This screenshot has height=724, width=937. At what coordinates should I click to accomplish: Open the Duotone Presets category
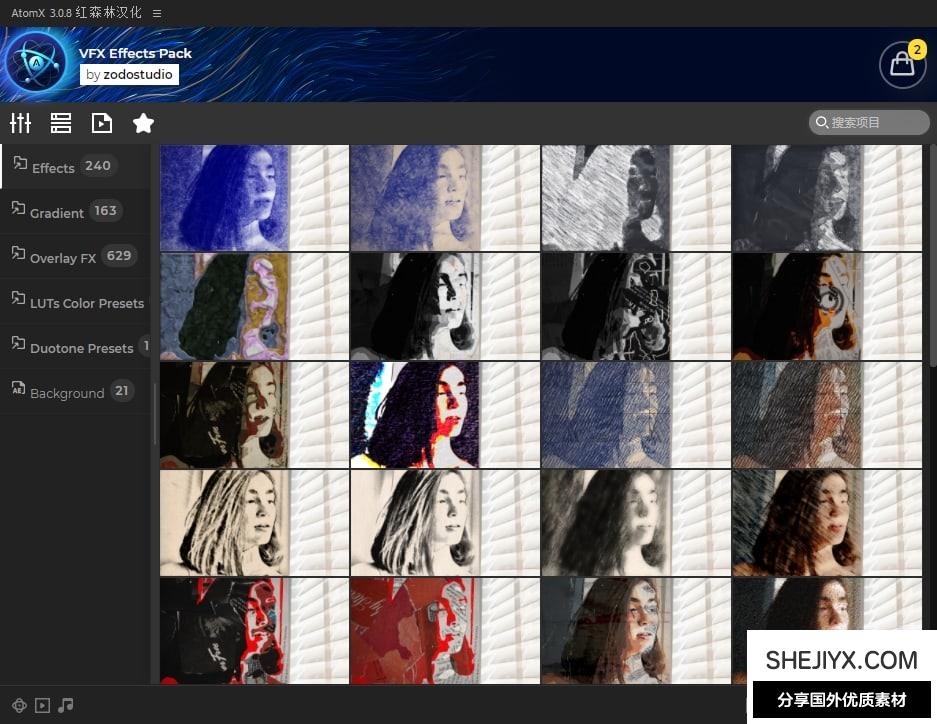click(81, 348)
